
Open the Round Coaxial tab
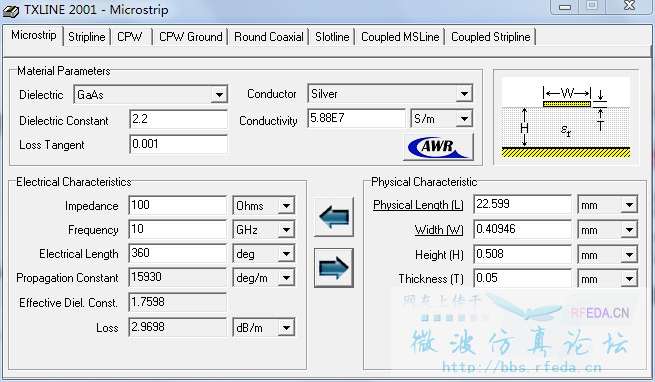click(x=269, y=37)
